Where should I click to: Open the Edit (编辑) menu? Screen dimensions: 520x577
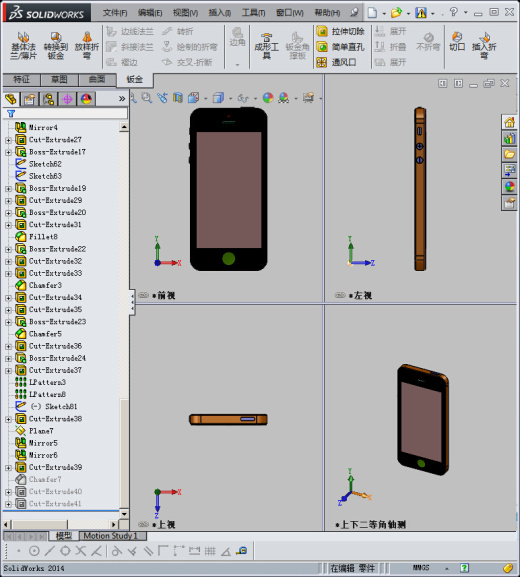(150, 13)
